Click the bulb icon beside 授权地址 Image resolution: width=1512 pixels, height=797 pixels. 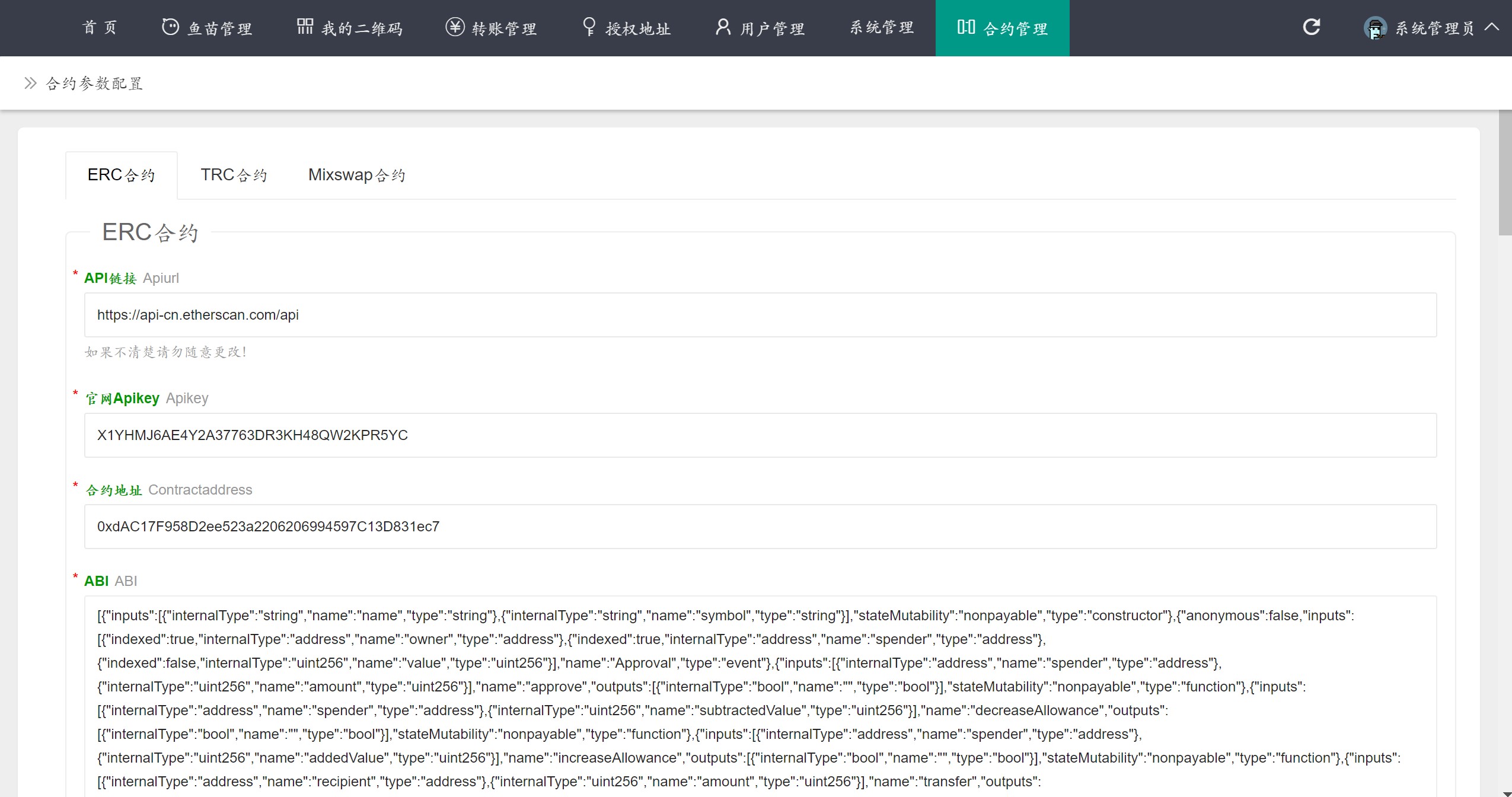point(588,27)
